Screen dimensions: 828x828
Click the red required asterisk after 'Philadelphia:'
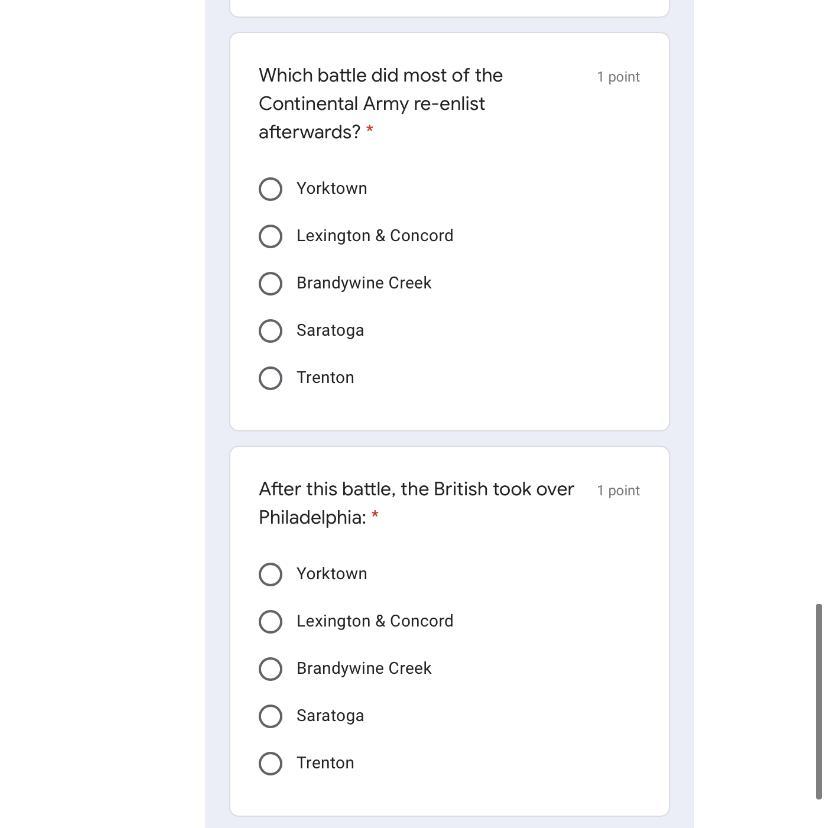(375, 517)
